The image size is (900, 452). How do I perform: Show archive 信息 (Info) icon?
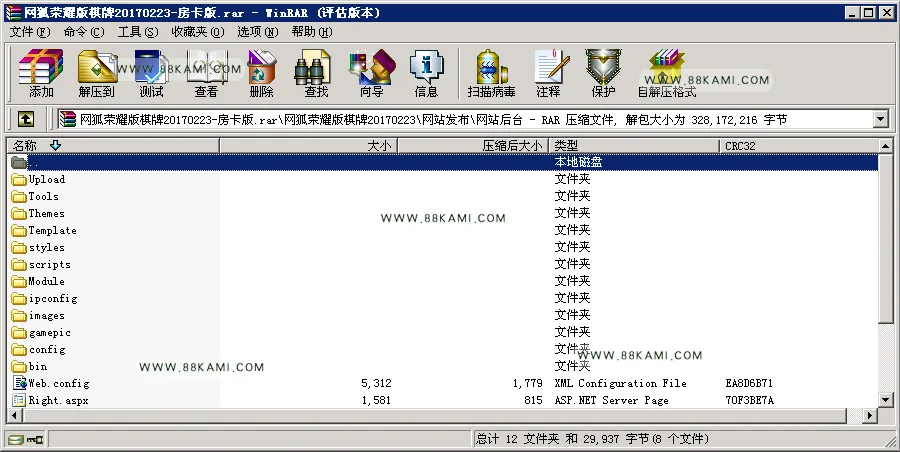point(426,73)
